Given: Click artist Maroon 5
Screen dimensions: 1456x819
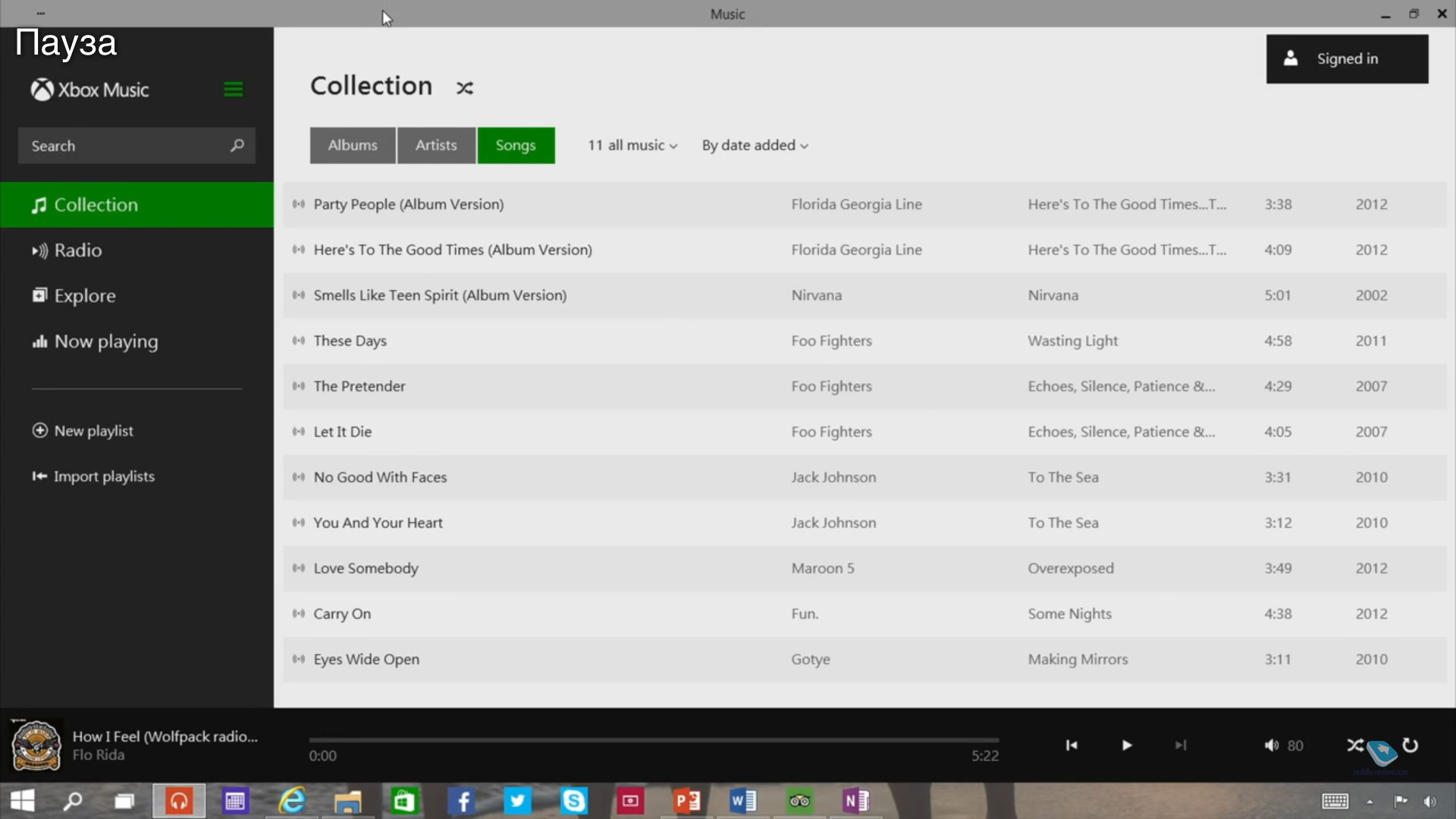Looking at the screenshot, I should pos(823,568).
